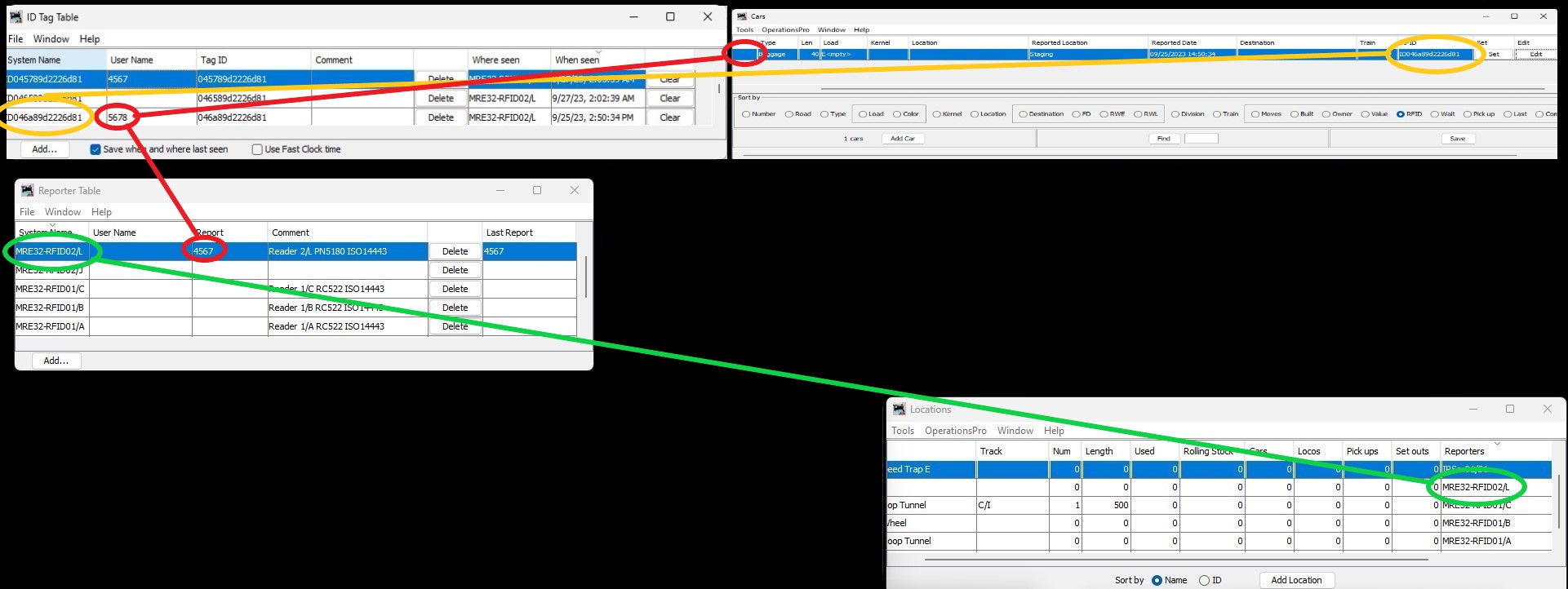Click the Add Location button
Image resolution: width=1568 pixels, height=589 pixels.
(1296, 580)
